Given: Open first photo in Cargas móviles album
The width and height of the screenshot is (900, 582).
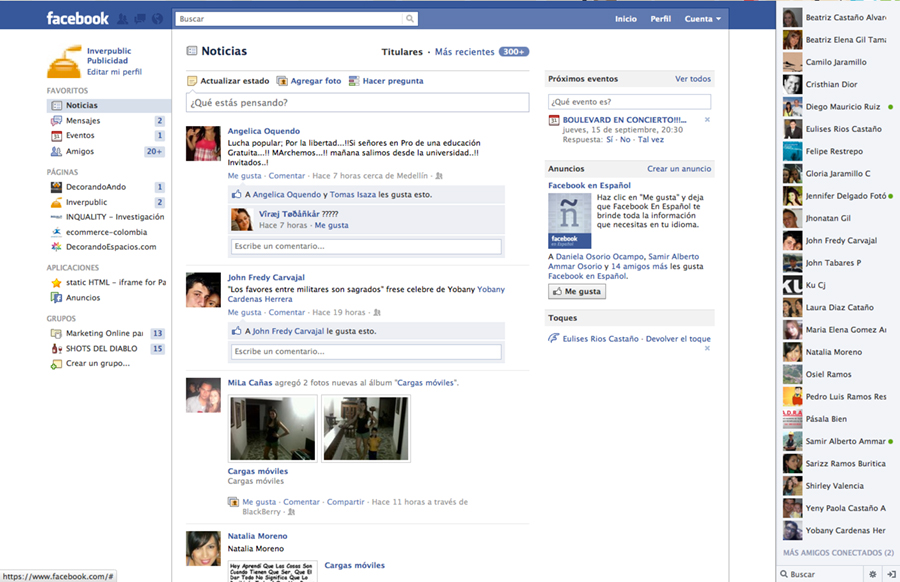Looking at the screenshot, I should [x=273, y=428].
